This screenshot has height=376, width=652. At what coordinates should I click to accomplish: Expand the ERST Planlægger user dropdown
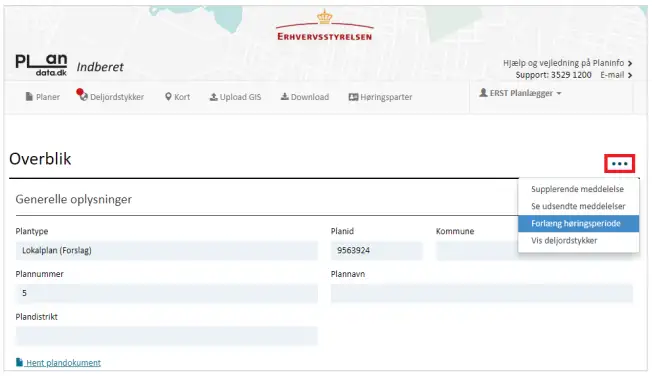coord(520,93)
